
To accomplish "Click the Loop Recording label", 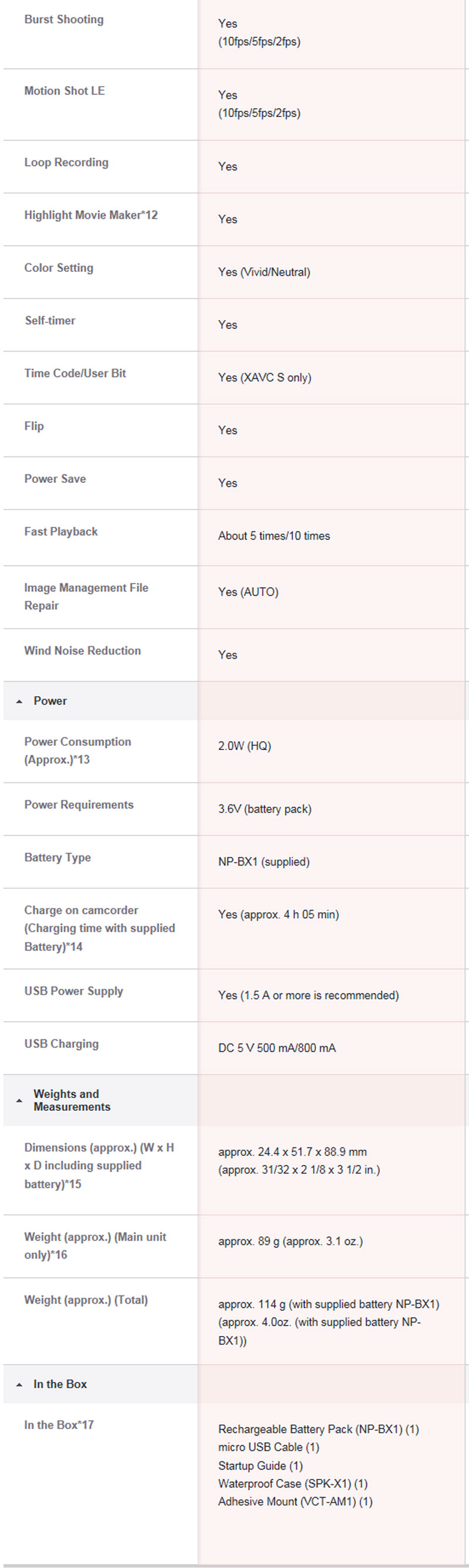I will (66, 162).
